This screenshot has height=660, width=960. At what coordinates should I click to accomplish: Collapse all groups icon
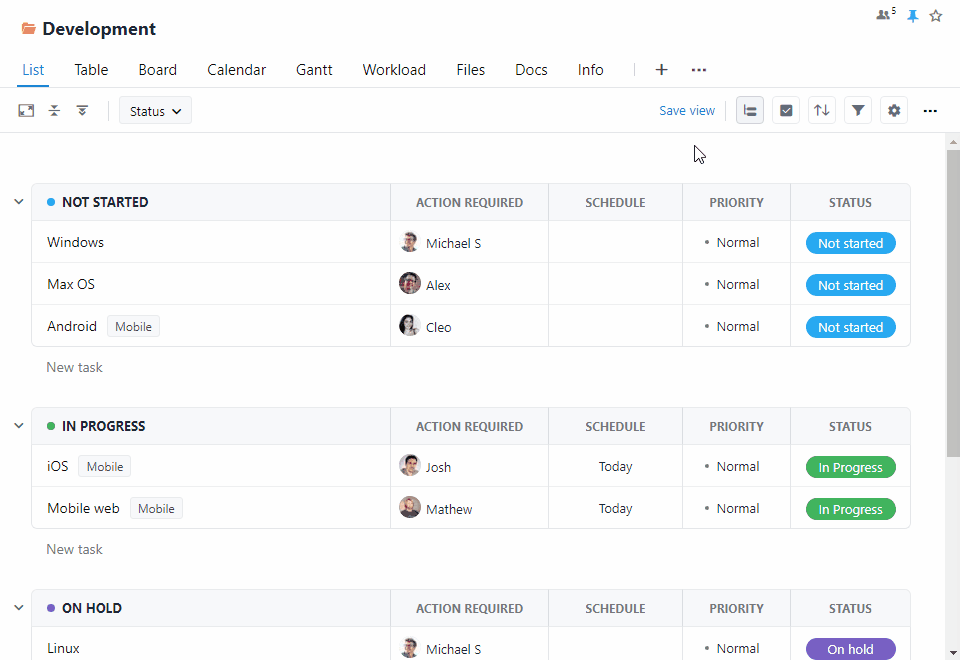(x=54, y=111)
